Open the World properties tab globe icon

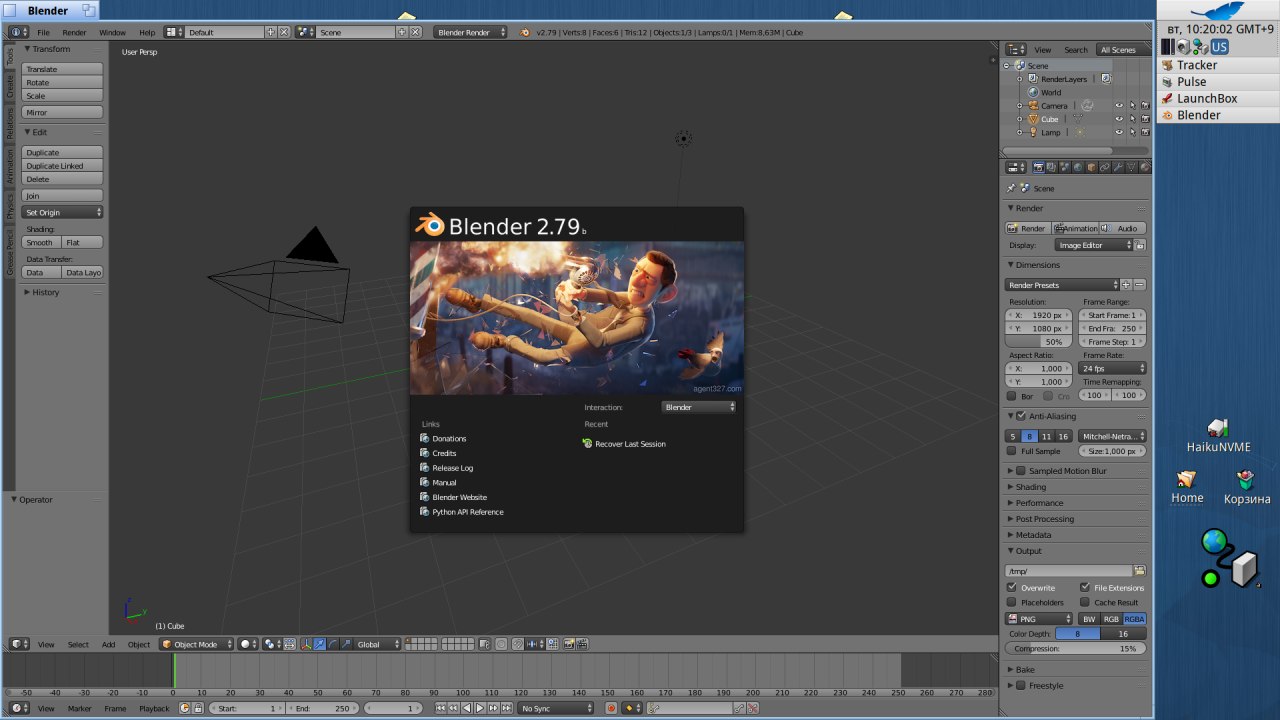(x=1078, y=167)
